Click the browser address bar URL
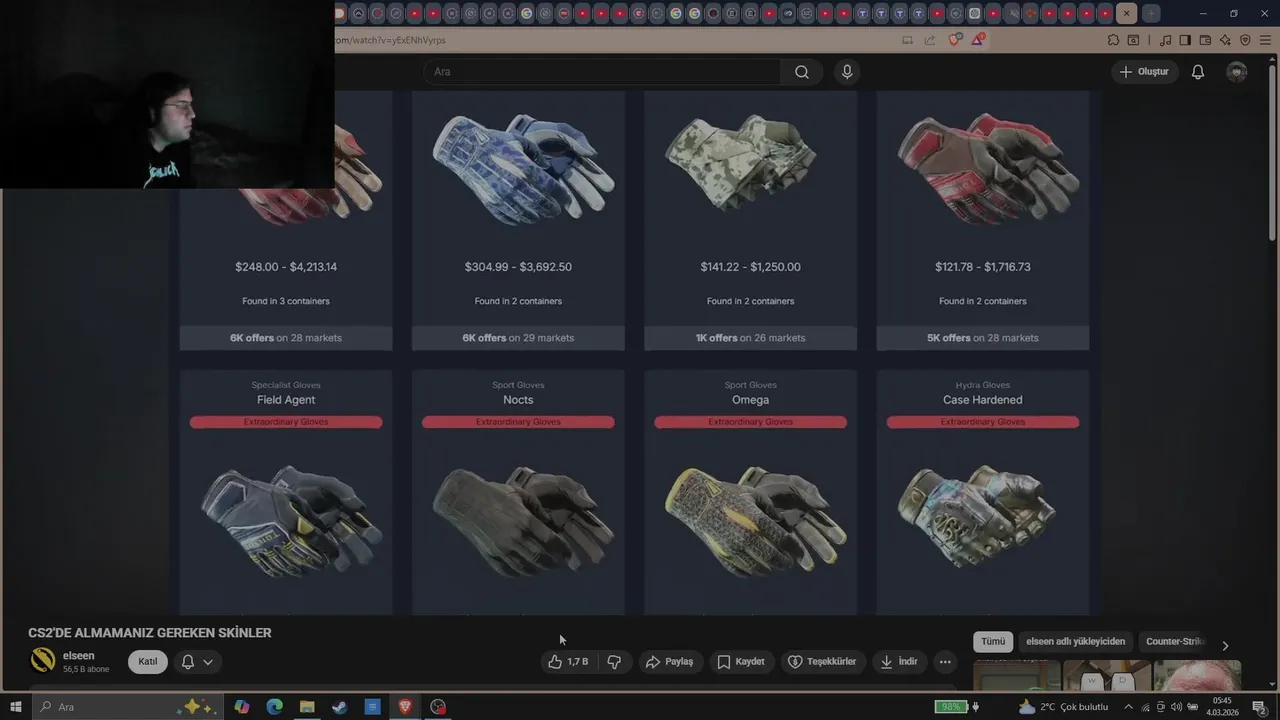 point(390,40)
